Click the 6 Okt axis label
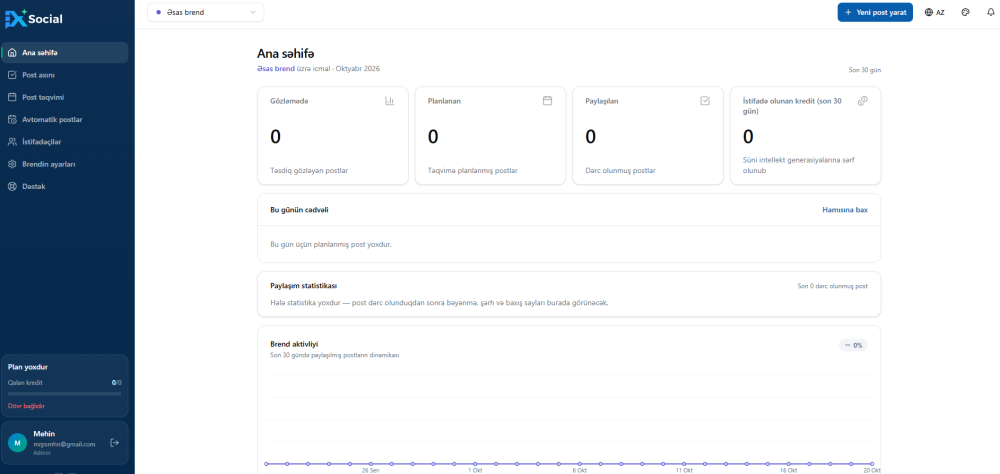Screen dimensions: 1000x474 [579, 470]
